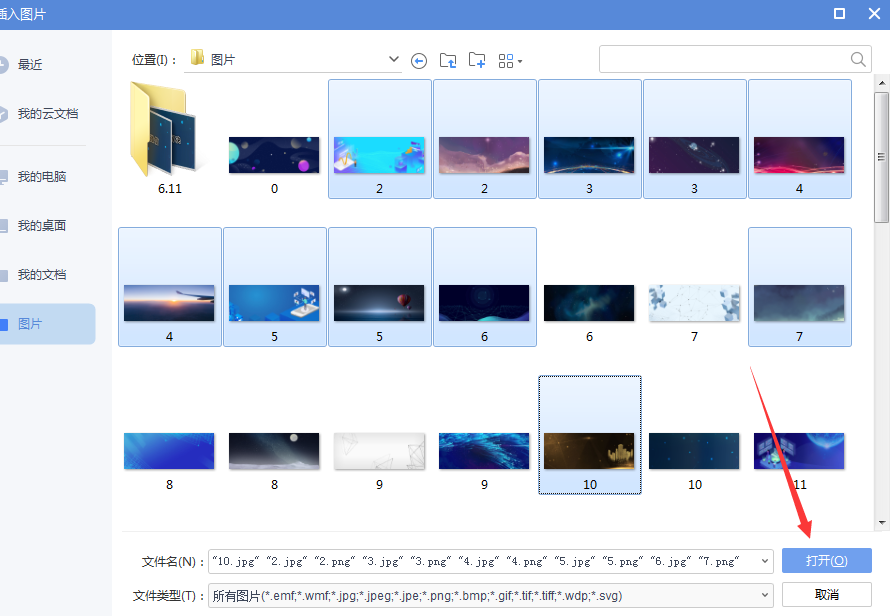Select the dark blue circle thumbnail 6
The height and width of the screenshot is (616, 890).
coord(484,303)
